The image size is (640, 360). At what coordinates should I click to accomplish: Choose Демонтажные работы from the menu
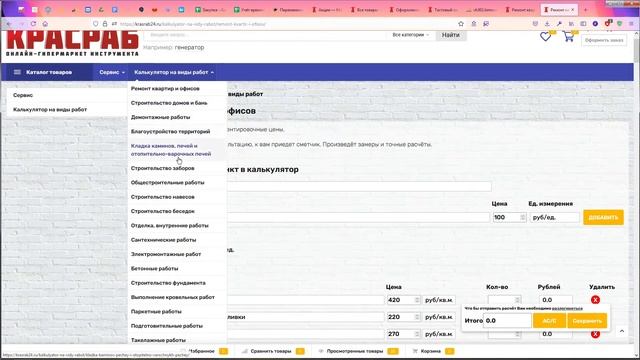tap(160, 117)
